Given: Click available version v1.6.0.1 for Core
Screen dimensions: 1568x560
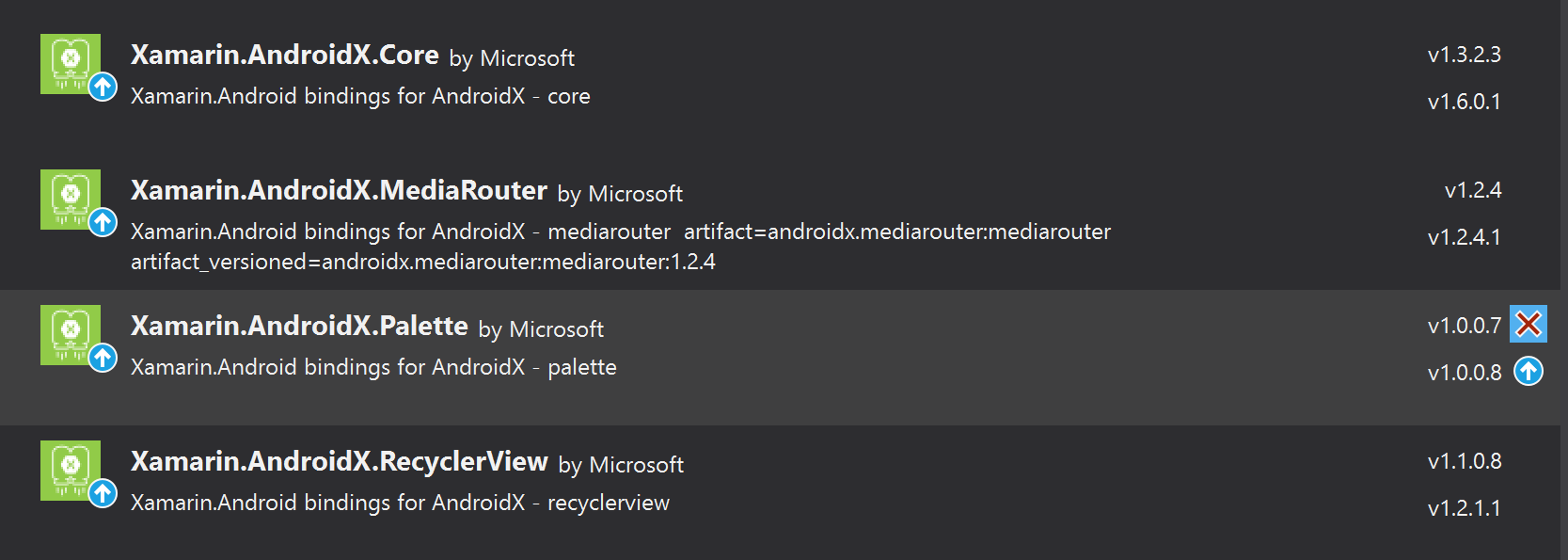Looking at the screenshot, I should coord(1464,102).
